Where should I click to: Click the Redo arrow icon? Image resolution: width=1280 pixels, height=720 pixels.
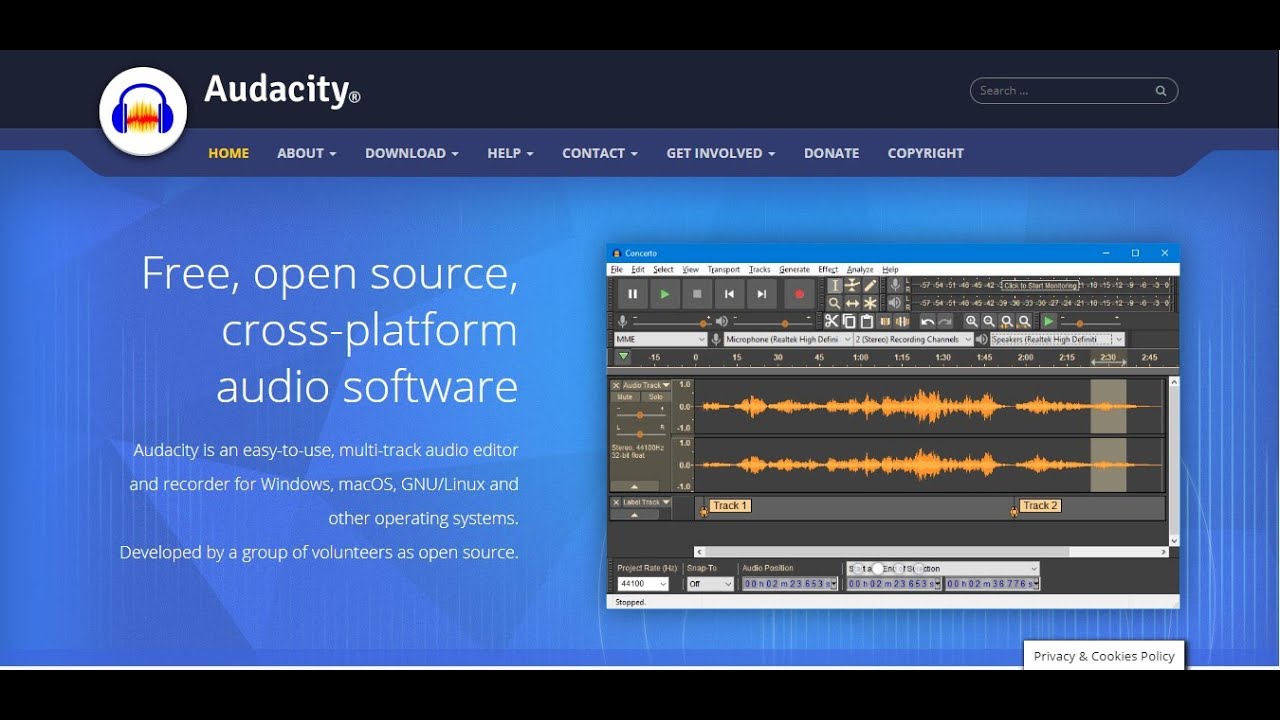coord(945,321)
